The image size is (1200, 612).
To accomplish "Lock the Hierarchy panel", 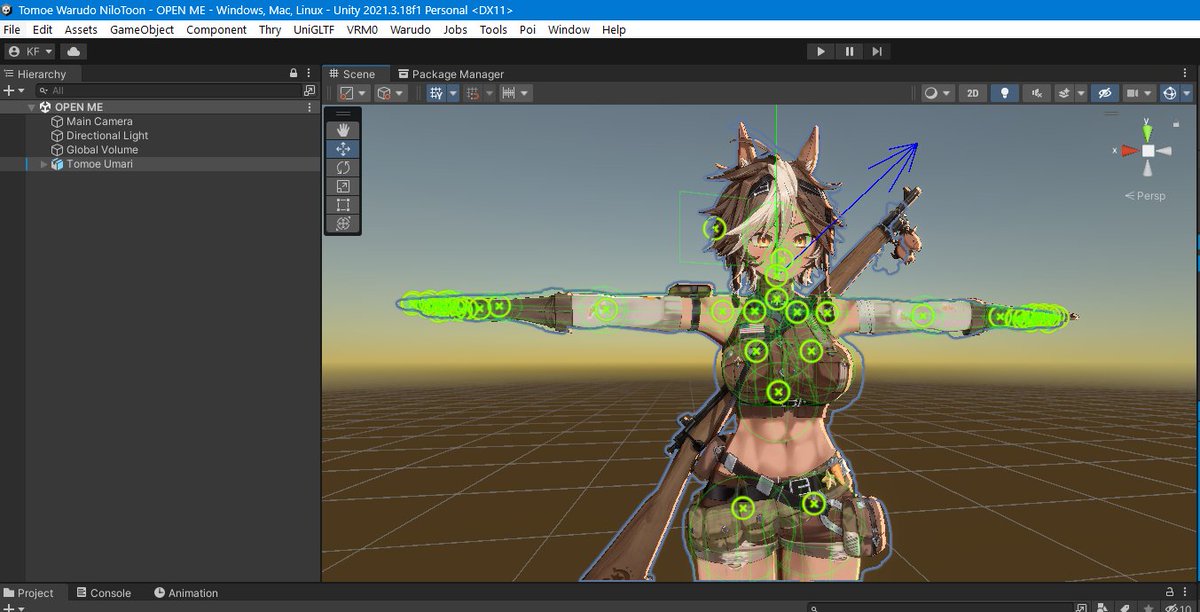I will coord(293,73).
